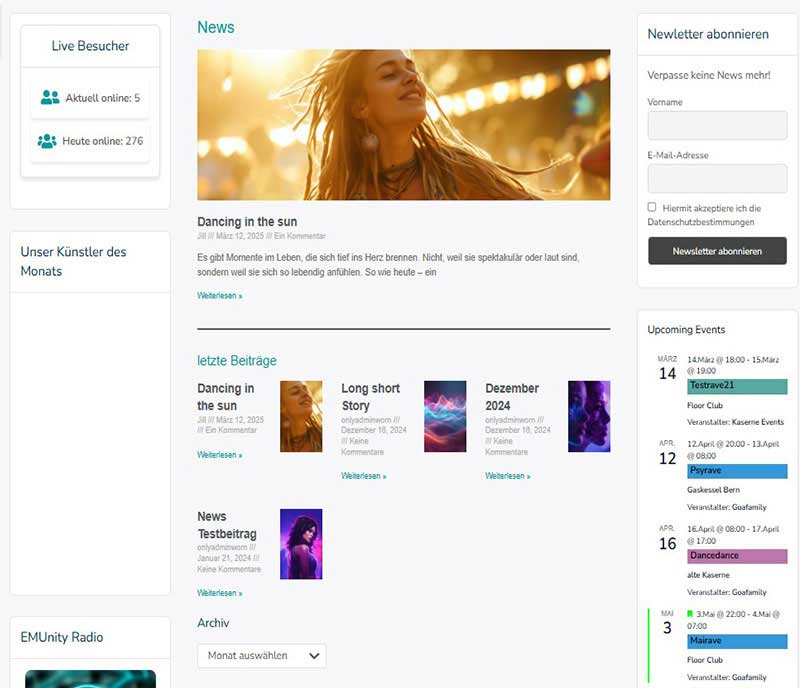
Task: Accept the Datenschutzbestimmungen checkbox
Action: [x=652, y=207]
